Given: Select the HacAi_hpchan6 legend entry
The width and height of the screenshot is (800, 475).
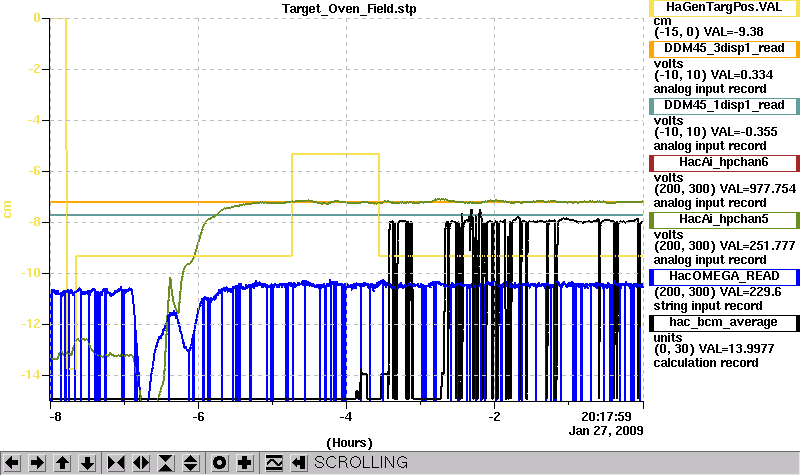Looking at the screenshot, I should tap(724, 163).
